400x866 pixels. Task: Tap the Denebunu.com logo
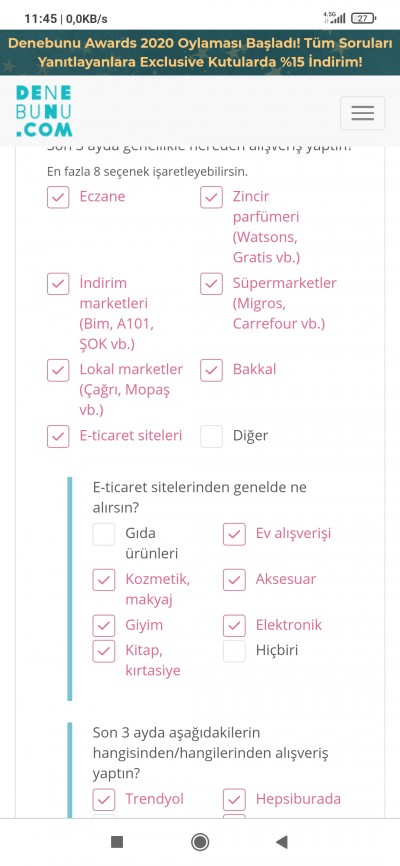coord(44,111)
